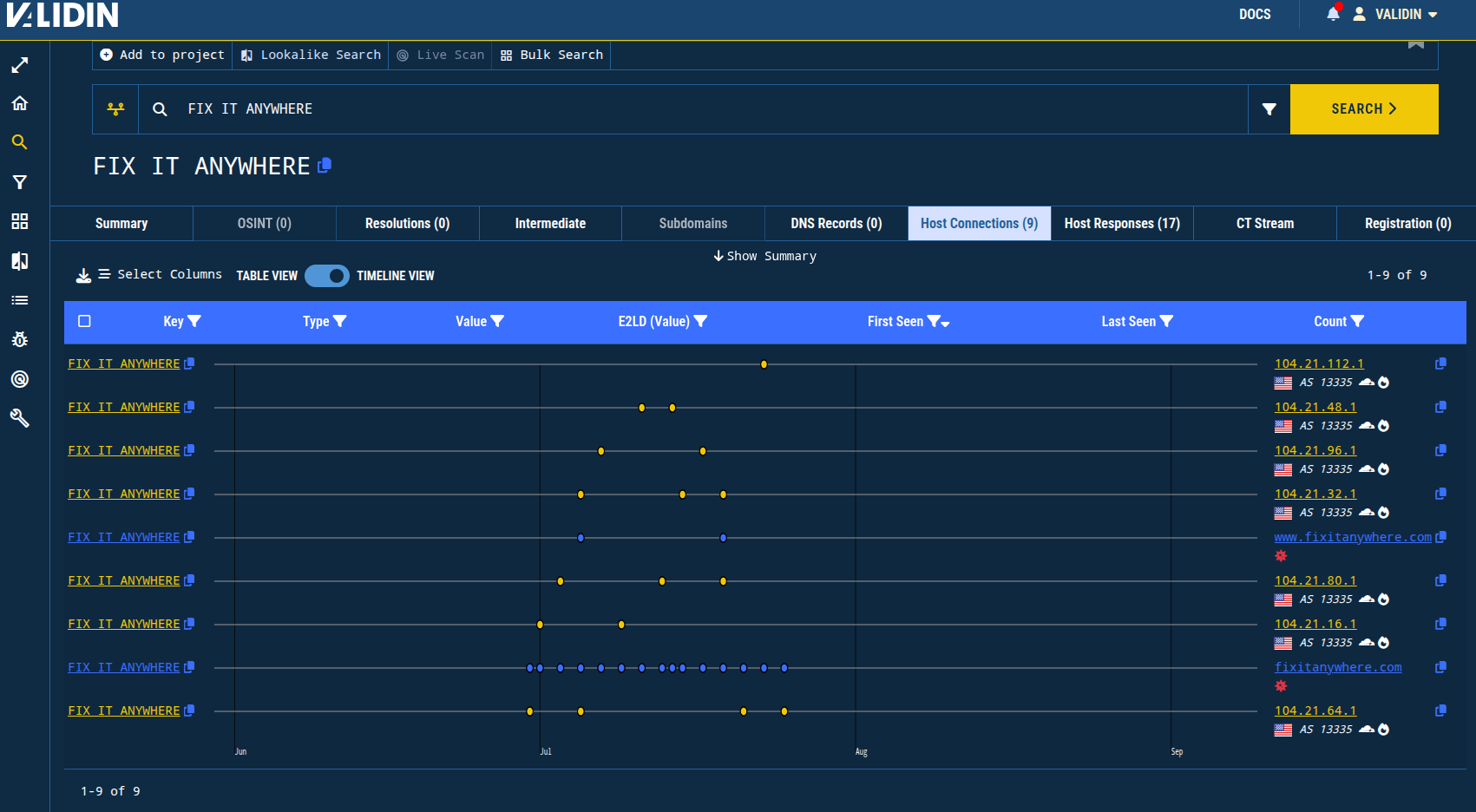Click US flag under 104.21.32.1
Image resolution: width=1476 pixels, height=812 pixels.
(1283, 513)
